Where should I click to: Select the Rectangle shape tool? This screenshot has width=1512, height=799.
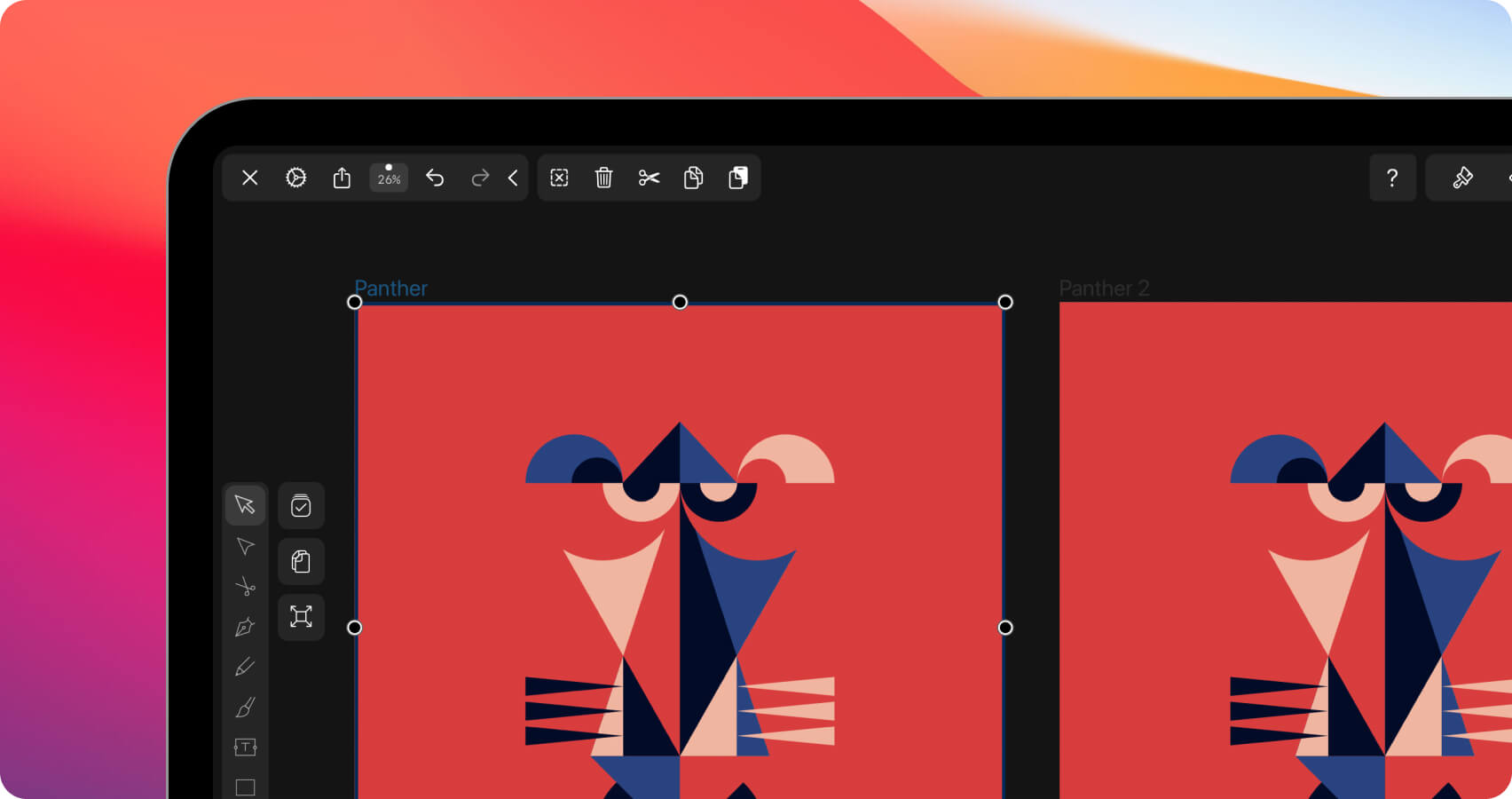point(245,787)
